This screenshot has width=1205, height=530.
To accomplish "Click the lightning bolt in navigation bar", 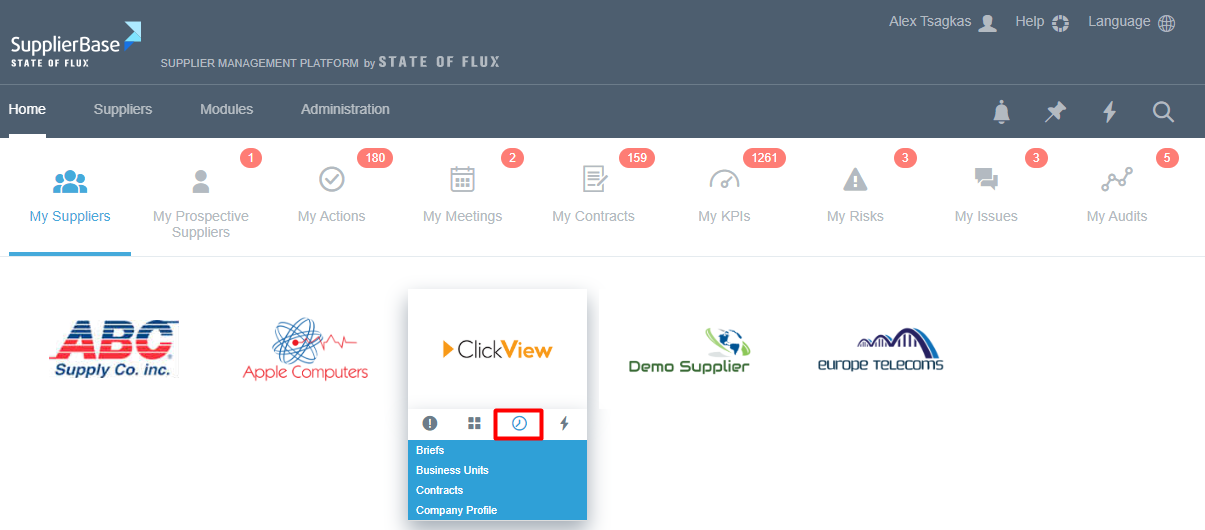I will [1109, 112].
